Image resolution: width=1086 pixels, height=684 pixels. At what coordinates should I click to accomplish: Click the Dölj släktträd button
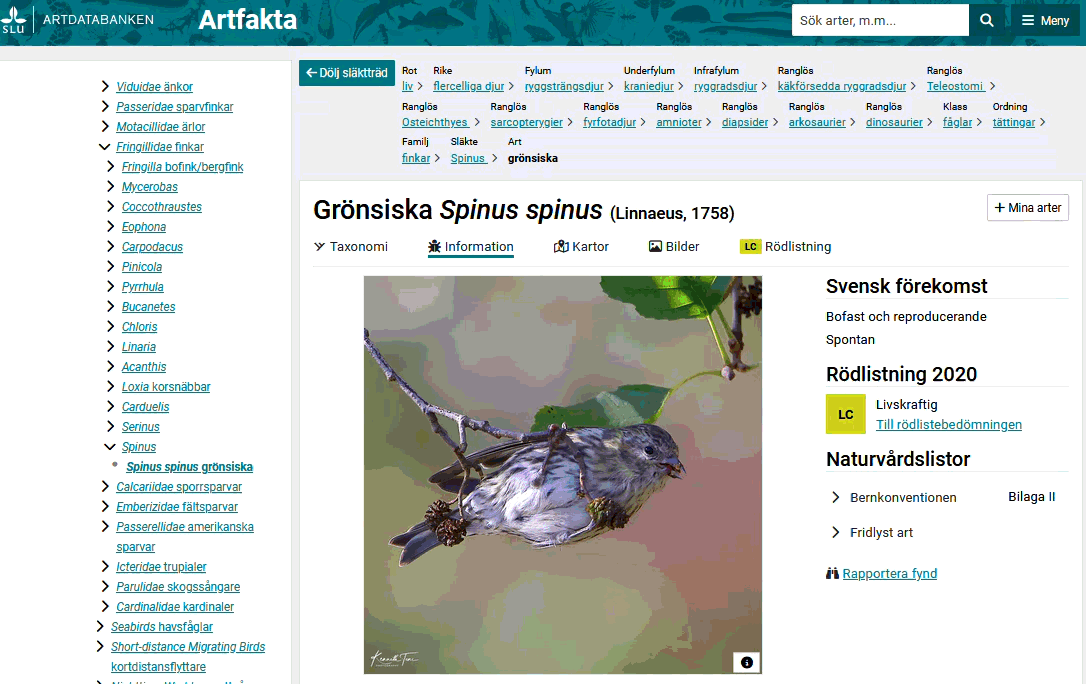[x=346, y=73]
